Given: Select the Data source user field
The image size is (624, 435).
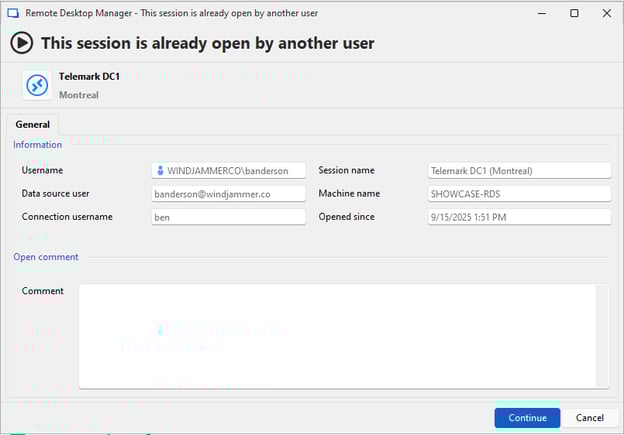Looking at the screenshot, I should pyautogui.click(x=228, y=194).
